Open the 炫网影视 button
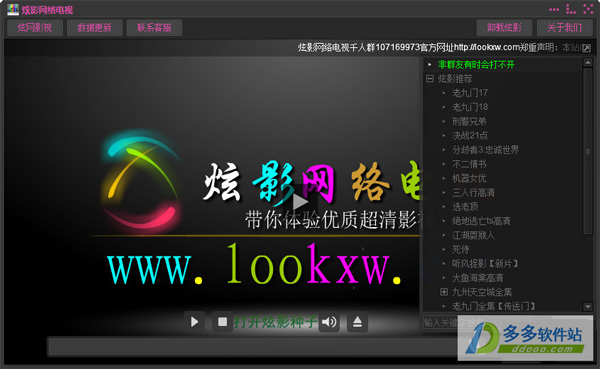The image size is (600, 369). coord(35,28)
